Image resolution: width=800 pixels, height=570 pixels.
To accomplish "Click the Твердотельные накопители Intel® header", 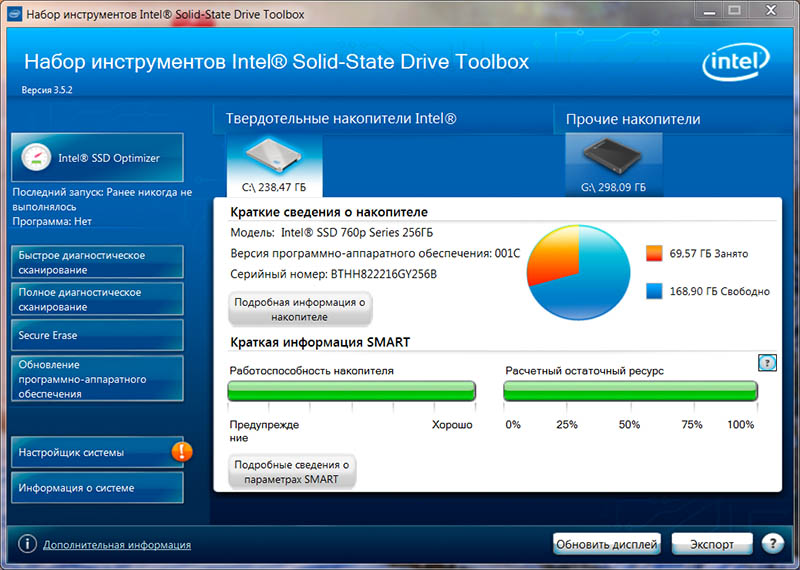I will point(341,119).
